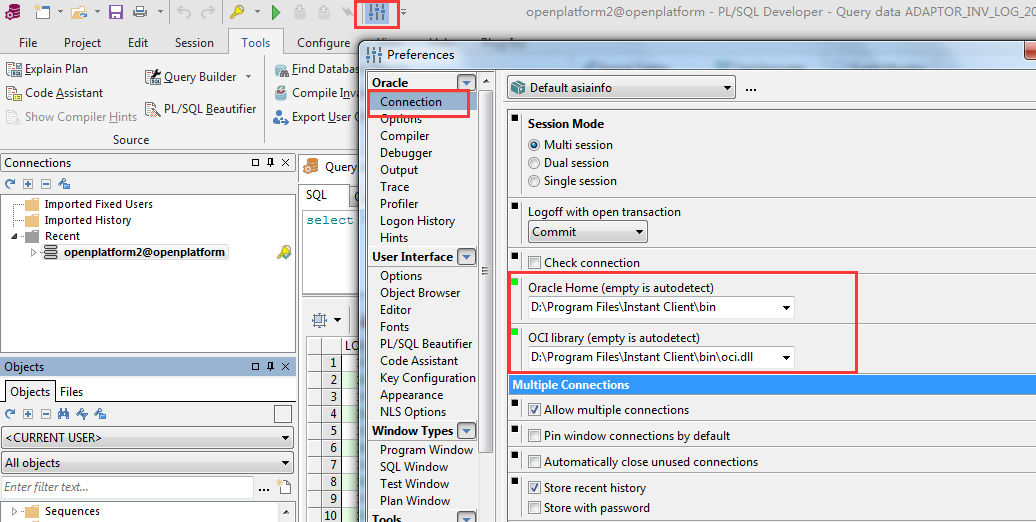The width and height of the screenshot is (1036, 522).
Task: Check Automatically close unused connections
Action: point(535,461)
